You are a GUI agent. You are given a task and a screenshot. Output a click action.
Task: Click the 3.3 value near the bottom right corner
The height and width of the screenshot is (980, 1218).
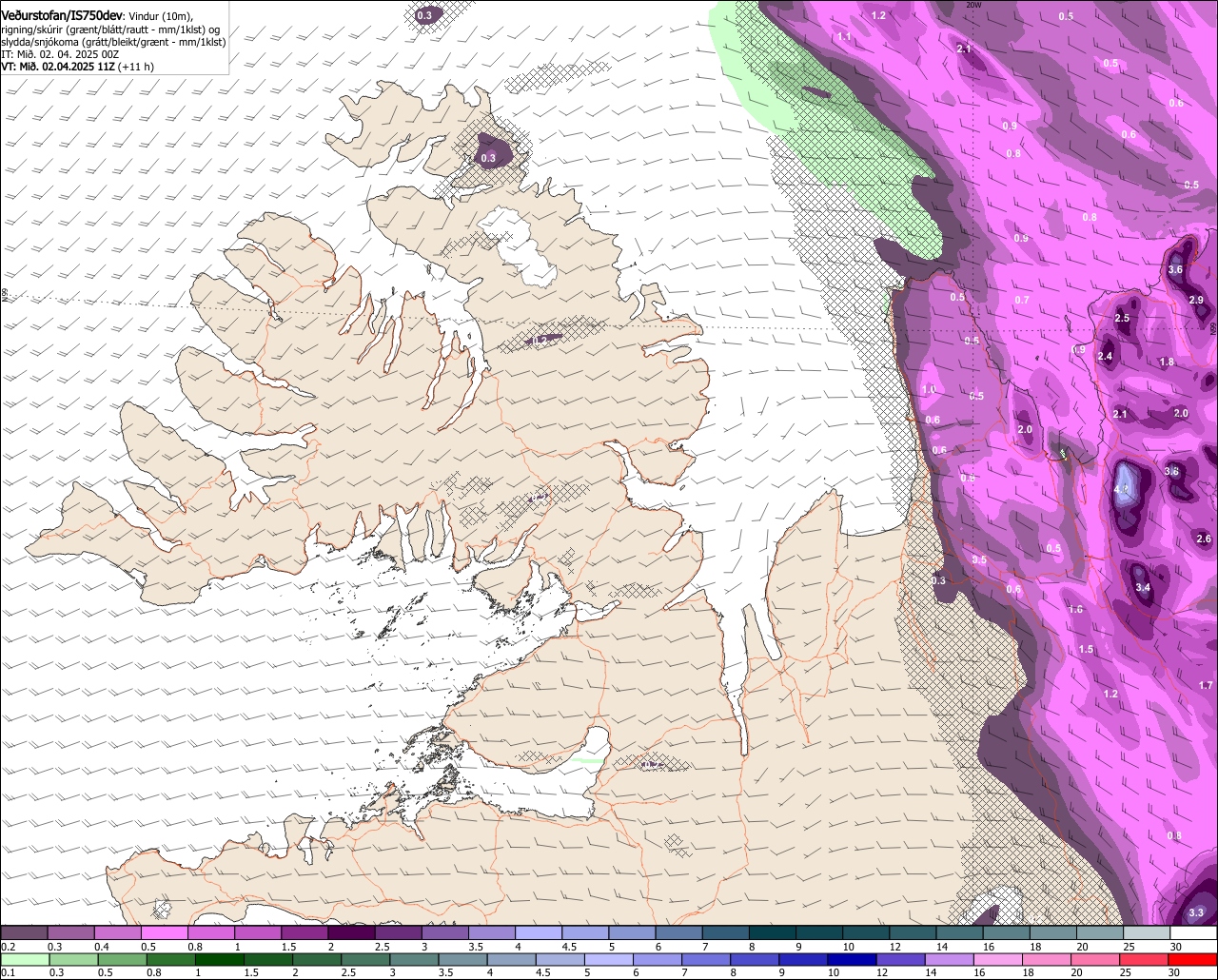coord(1197,912)
